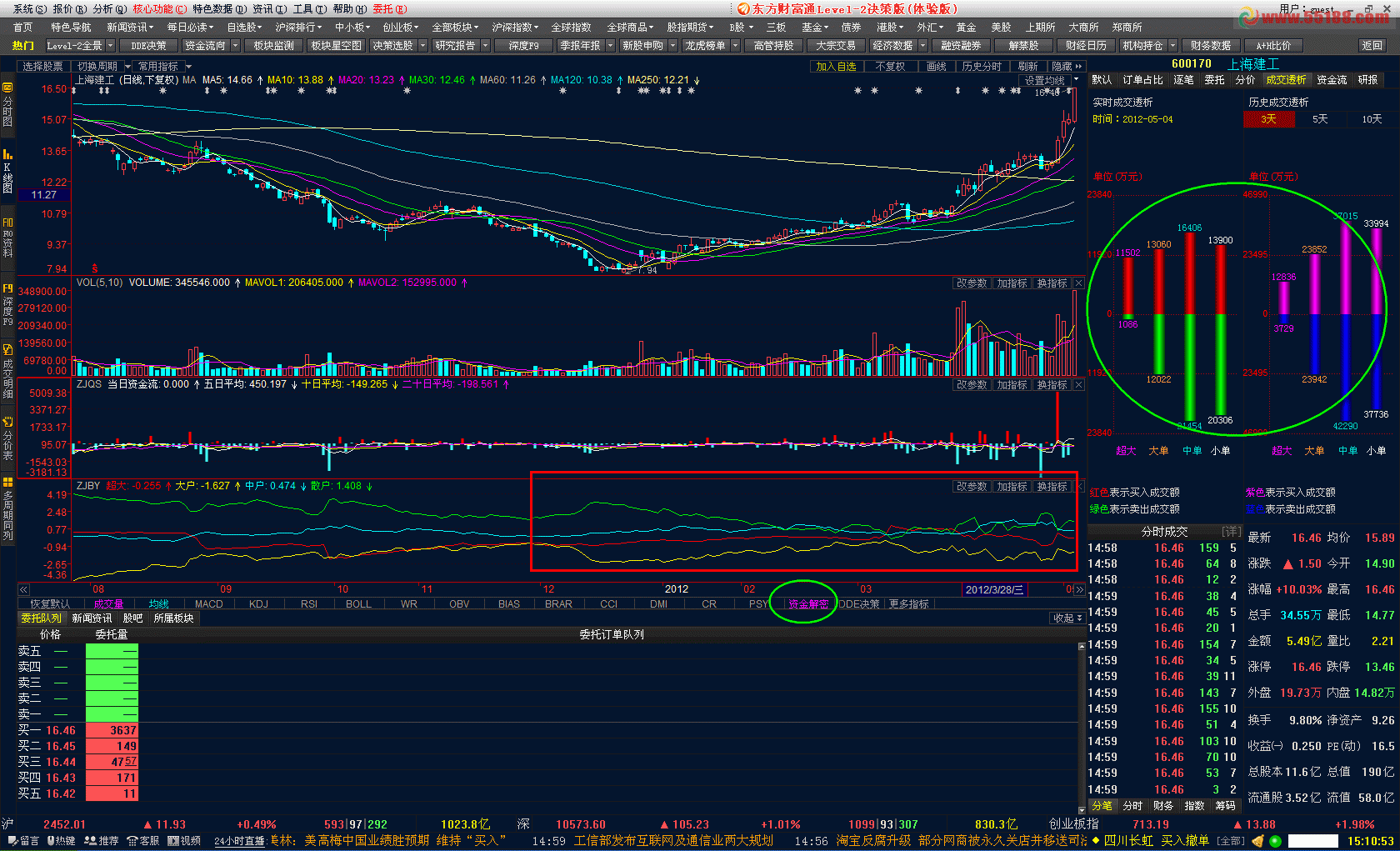Select the 10天 history period
1400x851 pixels.
1372,119
